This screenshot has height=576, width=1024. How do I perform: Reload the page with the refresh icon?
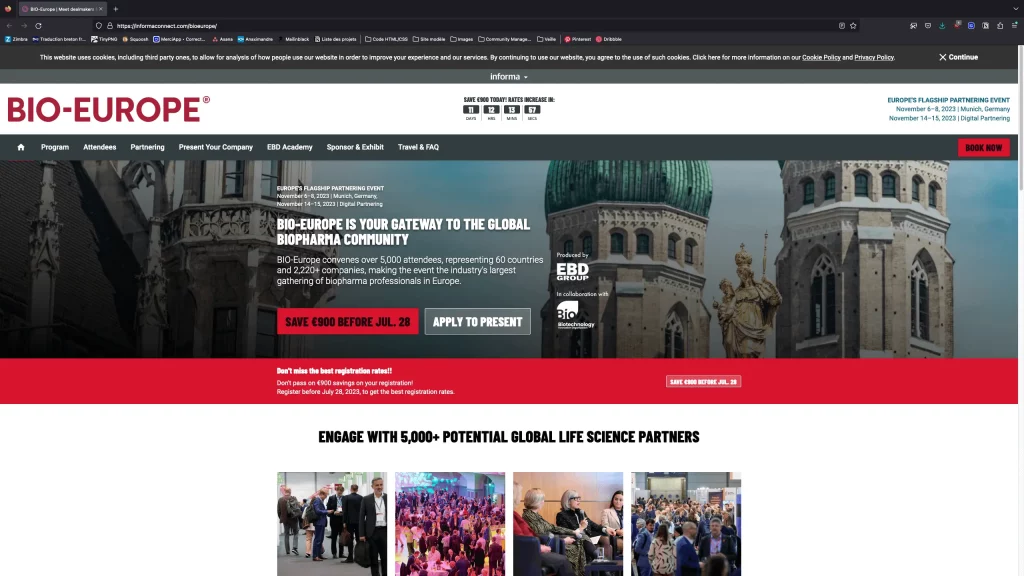[38, 25]
